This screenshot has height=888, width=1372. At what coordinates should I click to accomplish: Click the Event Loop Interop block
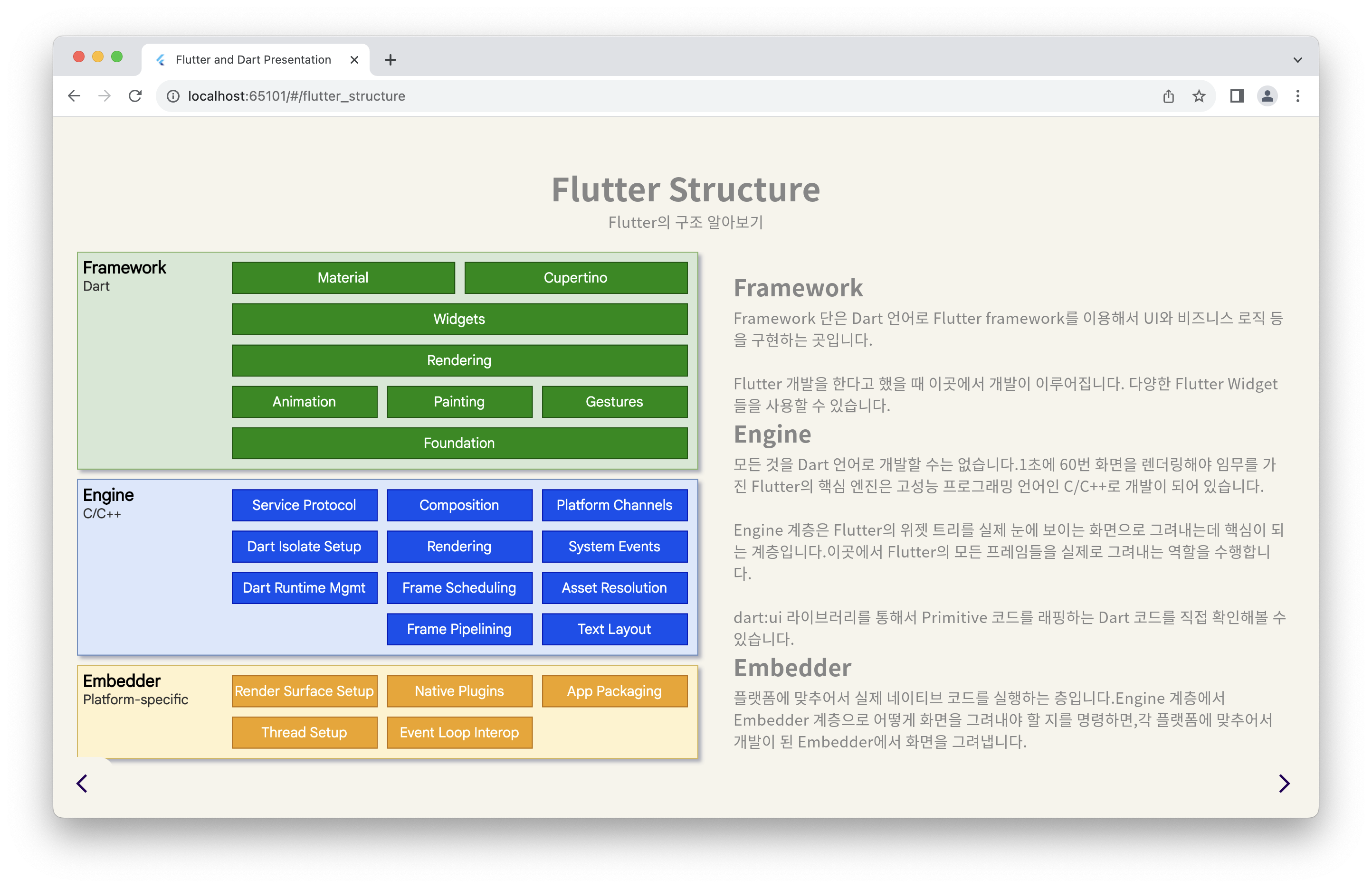459,732
